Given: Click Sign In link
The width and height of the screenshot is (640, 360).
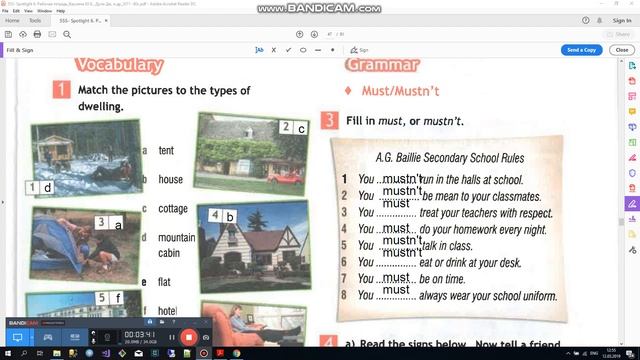Looking at the screenshot, I should [x=622, y=20].
